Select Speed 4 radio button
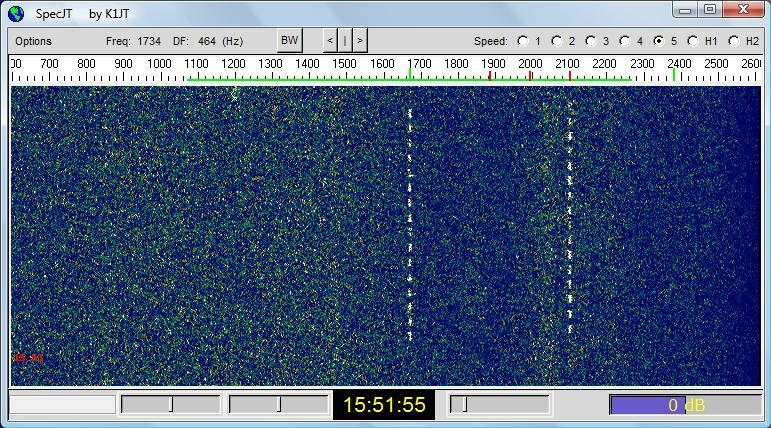 pyautogui.click(x=625, y=41)
